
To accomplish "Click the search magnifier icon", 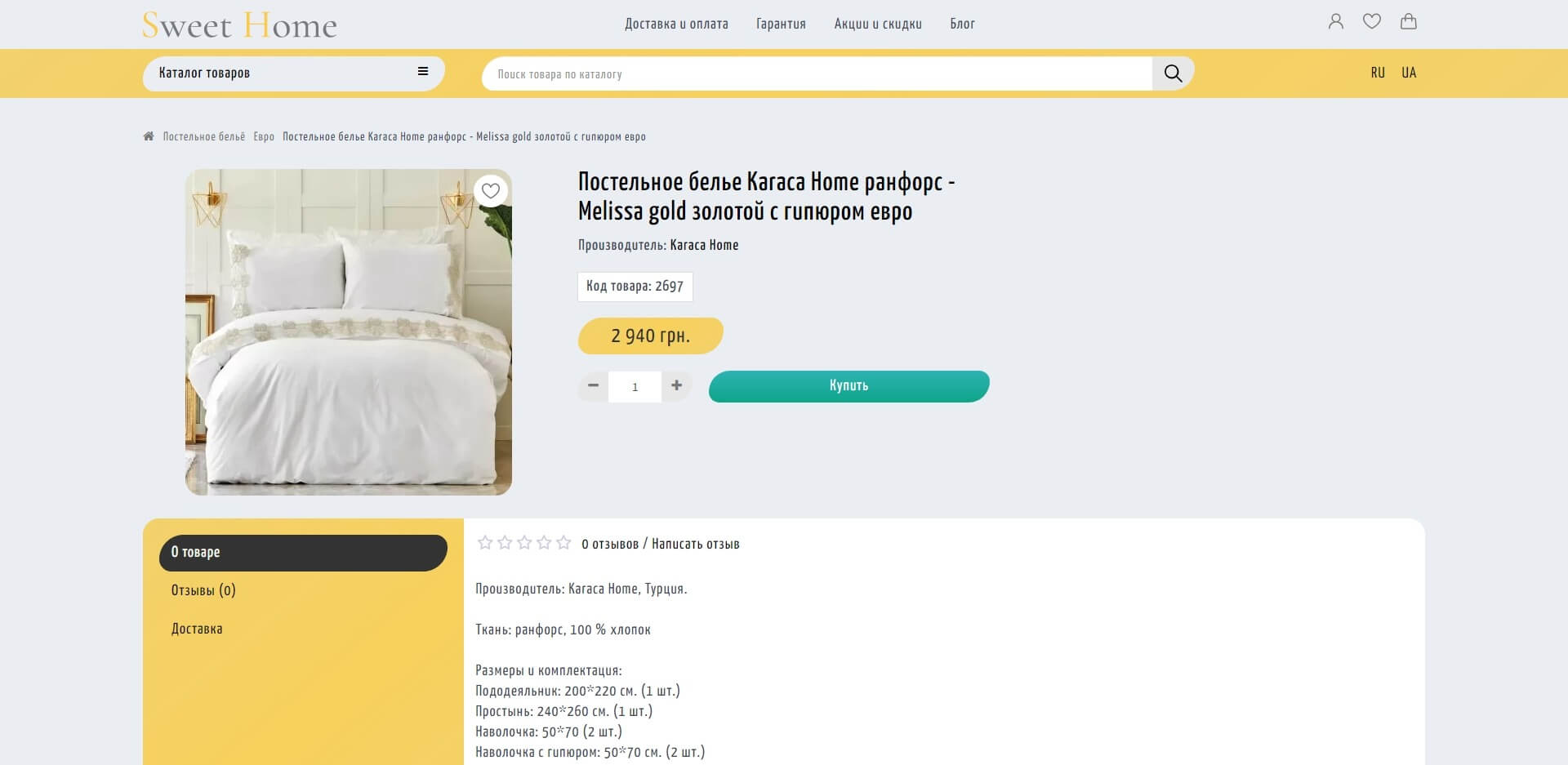I will [1173, 73].
